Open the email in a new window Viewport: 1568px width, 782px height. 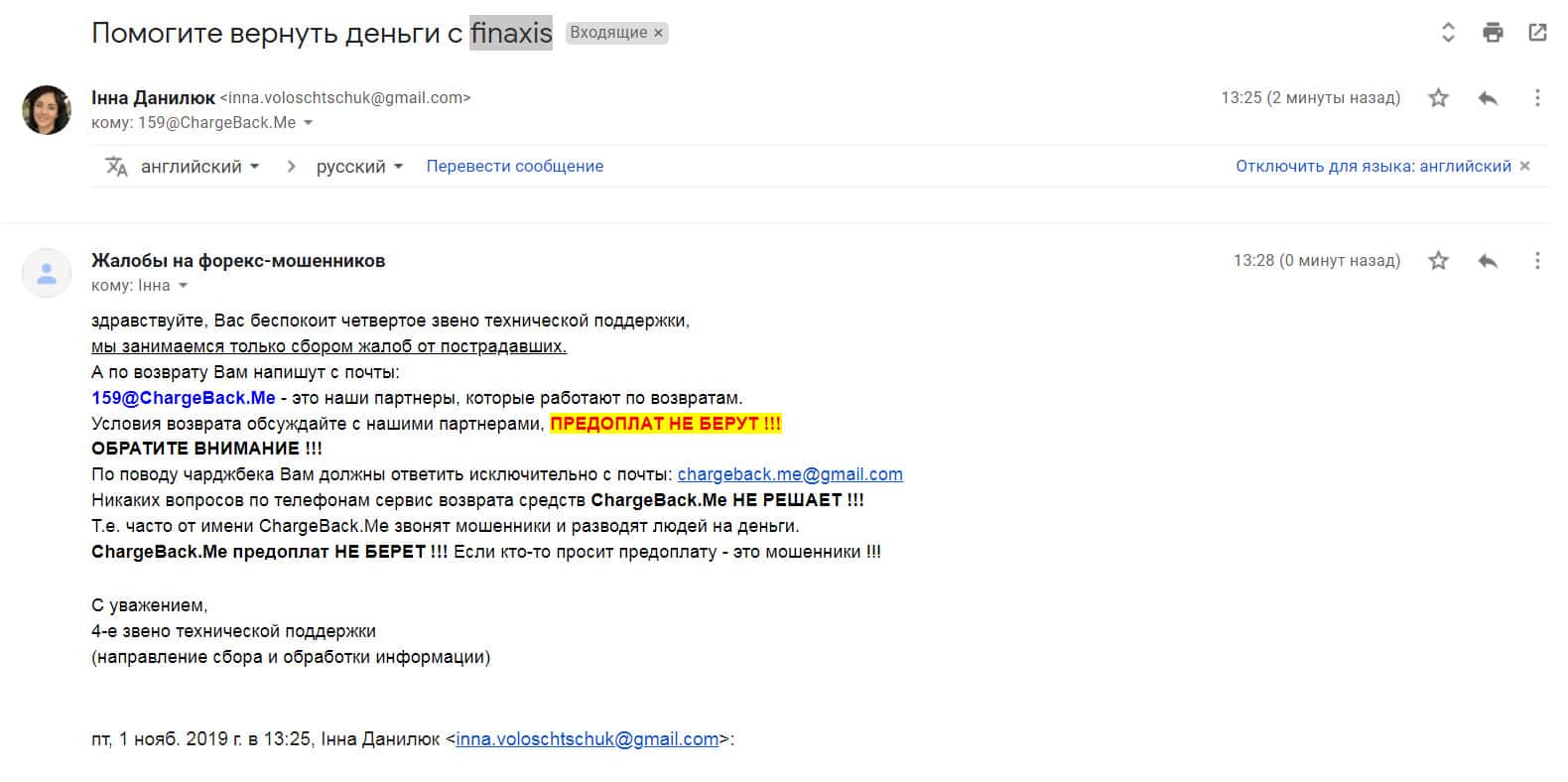1537,33
